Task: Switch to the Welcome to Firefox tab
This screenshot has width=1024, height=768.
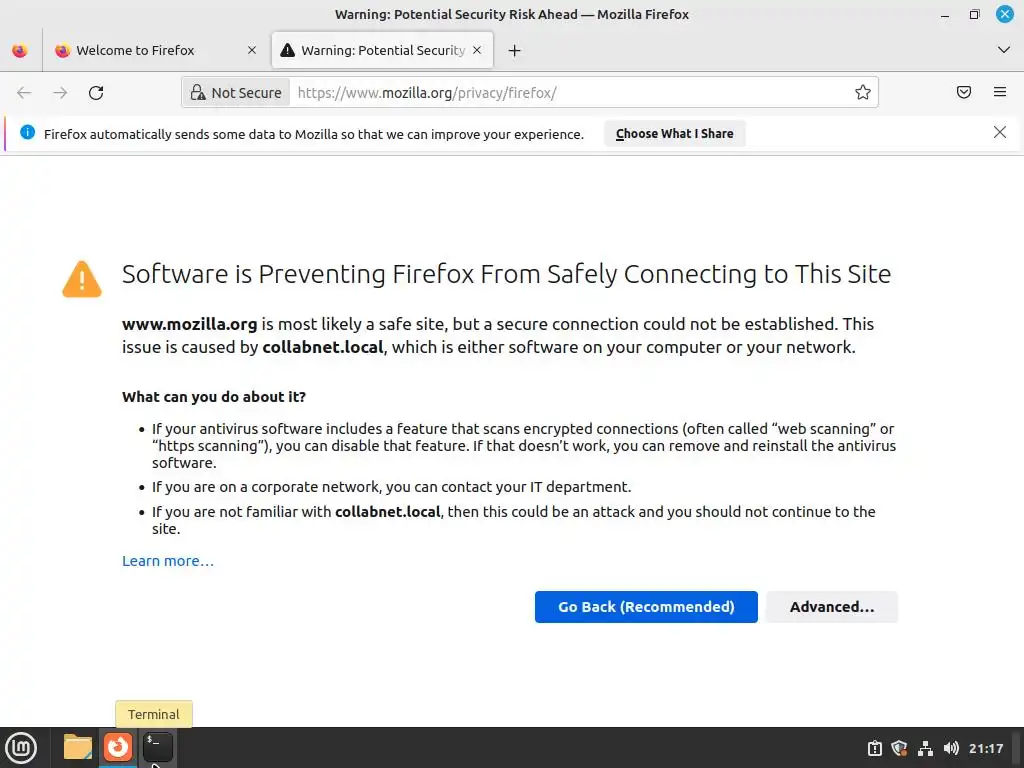Action: click(150, 51)
